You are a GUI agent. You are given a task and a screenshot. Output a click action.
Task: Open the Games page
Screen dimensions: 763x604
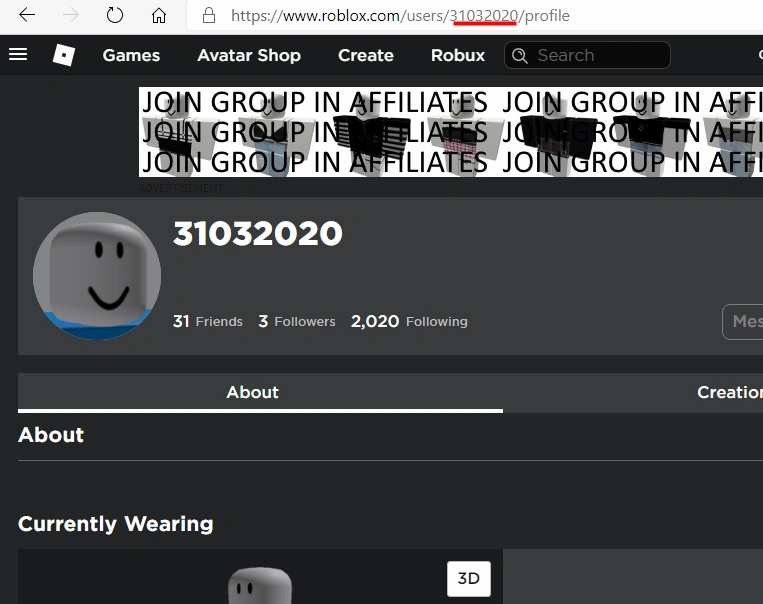131,55
